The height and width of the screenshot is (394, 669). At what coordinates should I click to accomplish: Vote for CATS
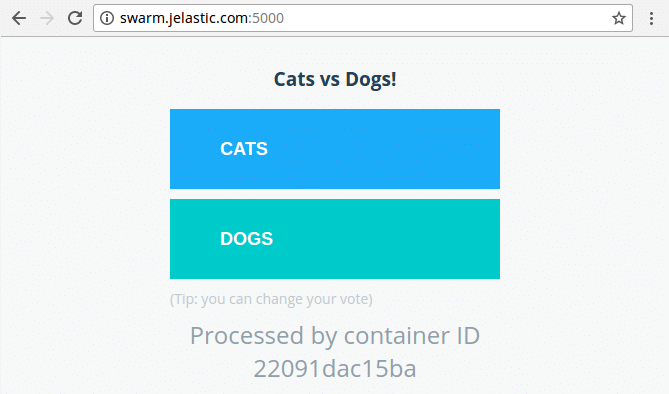(x=335, y=149)
